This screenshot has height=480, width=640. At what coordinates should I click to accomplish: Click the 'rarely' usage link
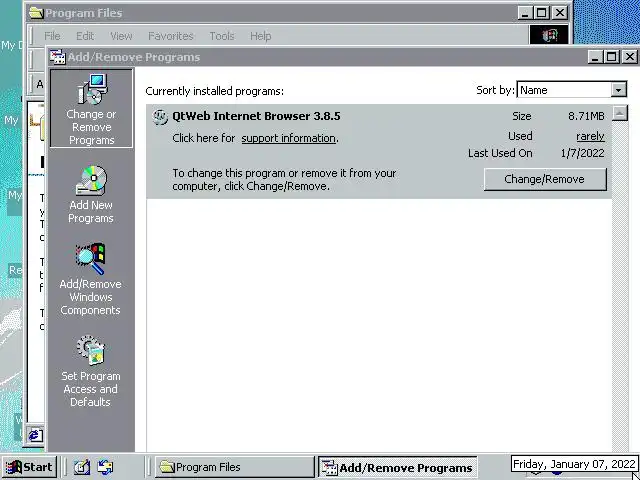pos(590,136)
